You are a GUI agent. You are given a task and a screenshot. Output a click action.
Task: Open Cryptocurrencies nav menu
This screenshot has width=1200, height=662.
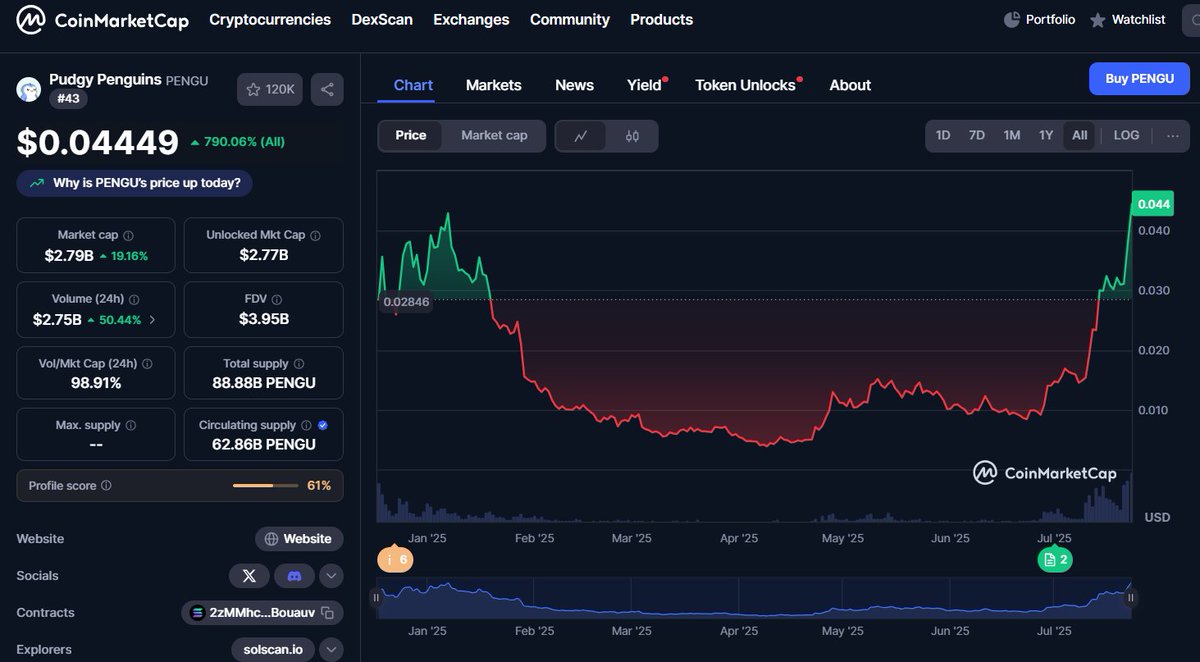270,20
